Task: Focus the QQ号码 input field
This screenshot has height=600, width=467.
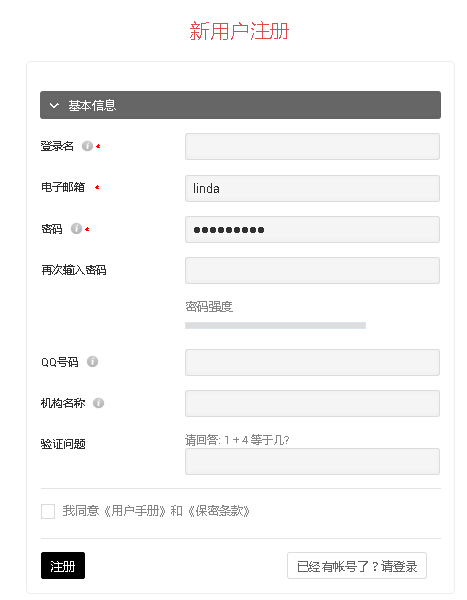Action: 312,362
